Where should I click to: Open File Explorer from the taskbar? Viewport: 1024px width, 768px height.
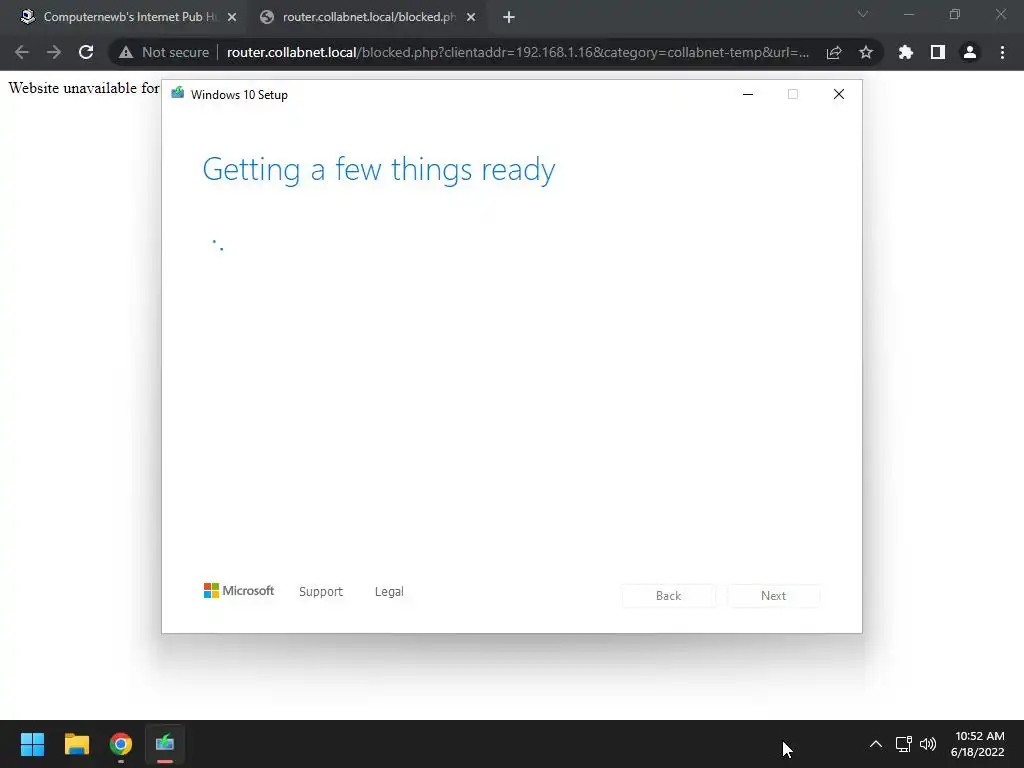point(76,744)
